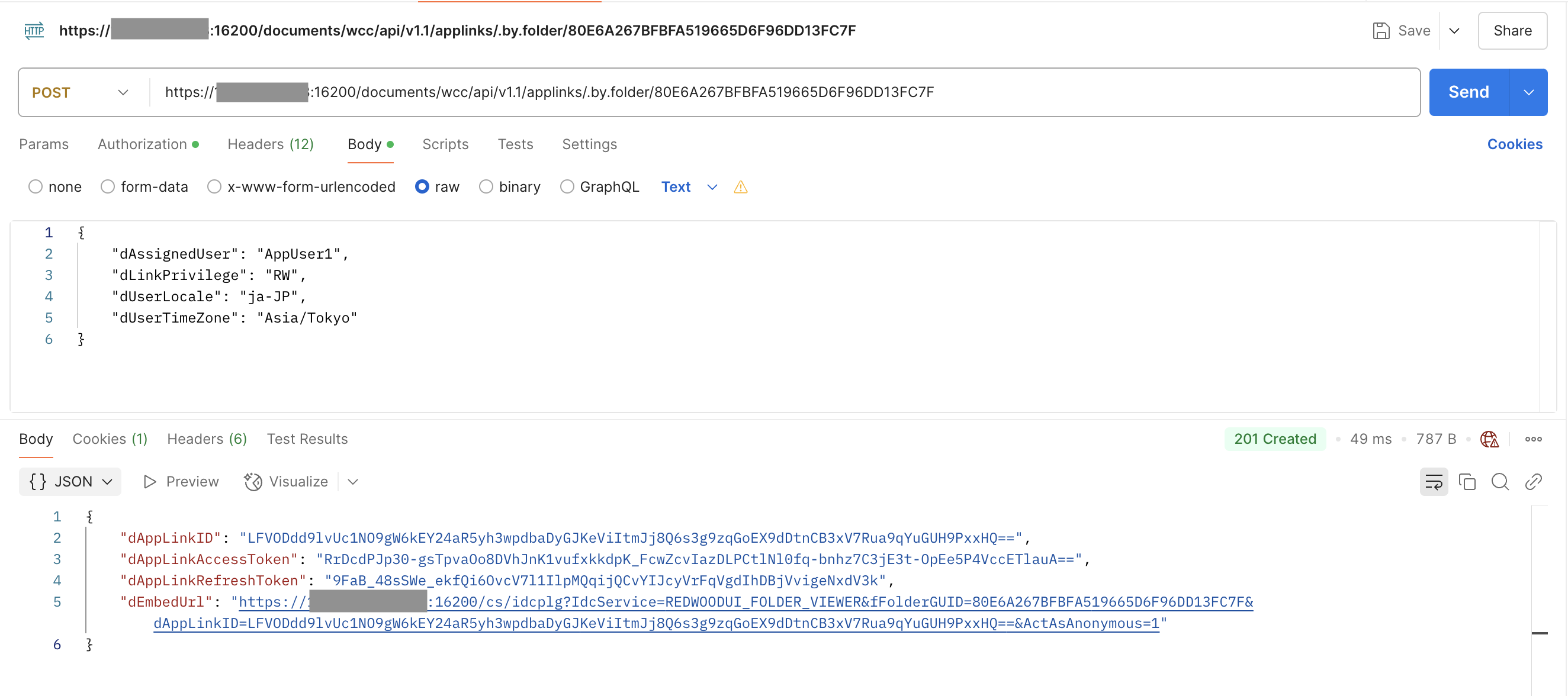Viewport: 1568px width, 696px height.
Task: Open the JSON response format dropdown
Action: point(70,482)
